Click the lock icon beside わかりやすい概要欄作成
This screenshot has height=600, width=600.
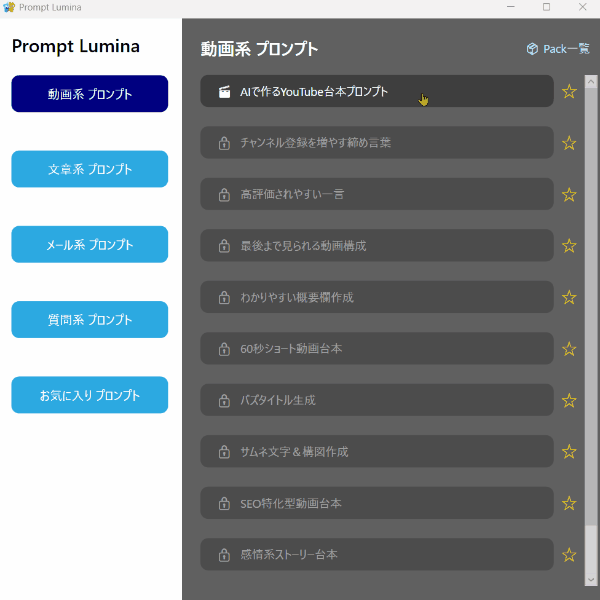point(224,297)
